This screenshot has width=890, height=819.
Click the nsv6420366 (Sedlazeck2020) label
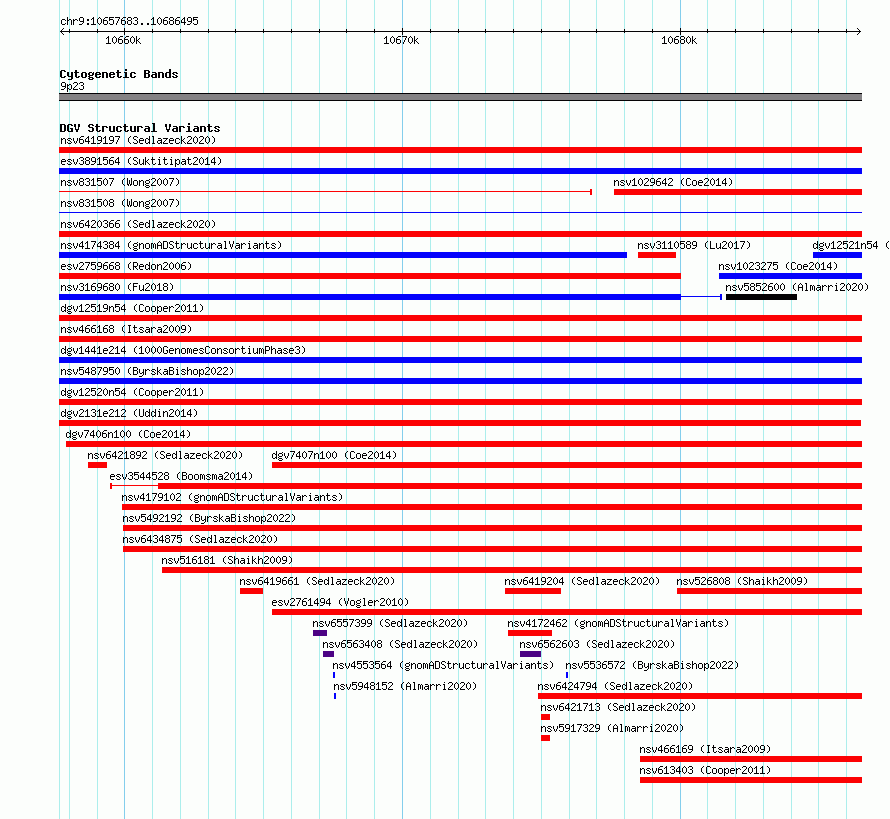pyautogui.click(x=138, y=224)
